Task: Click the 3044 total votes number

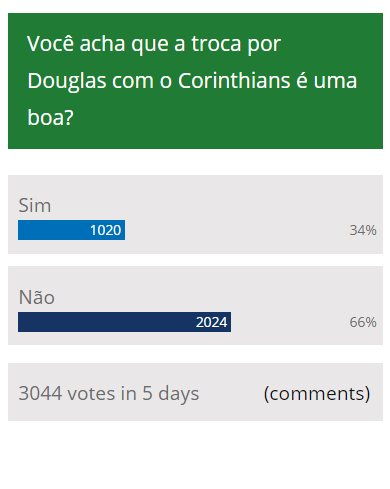Action: coord(40,393)
